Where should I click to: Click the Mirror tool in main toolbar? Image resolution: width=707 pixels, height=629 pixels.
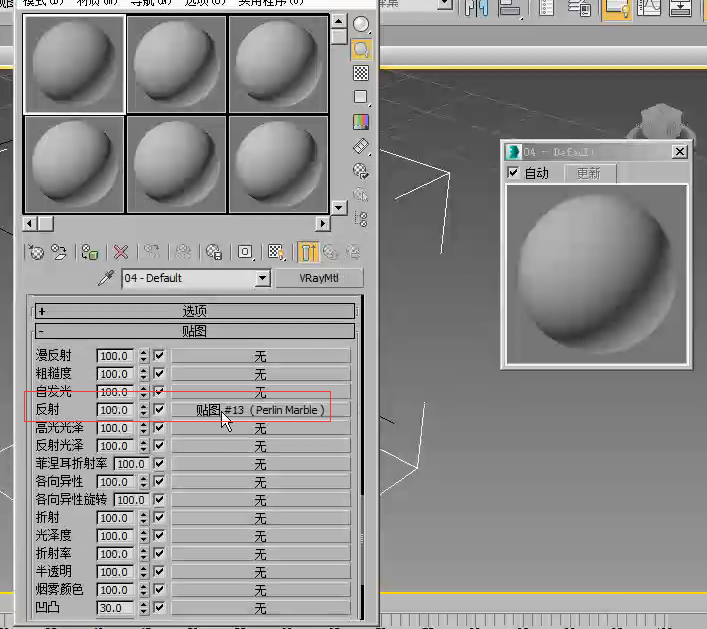coord(477,8)
